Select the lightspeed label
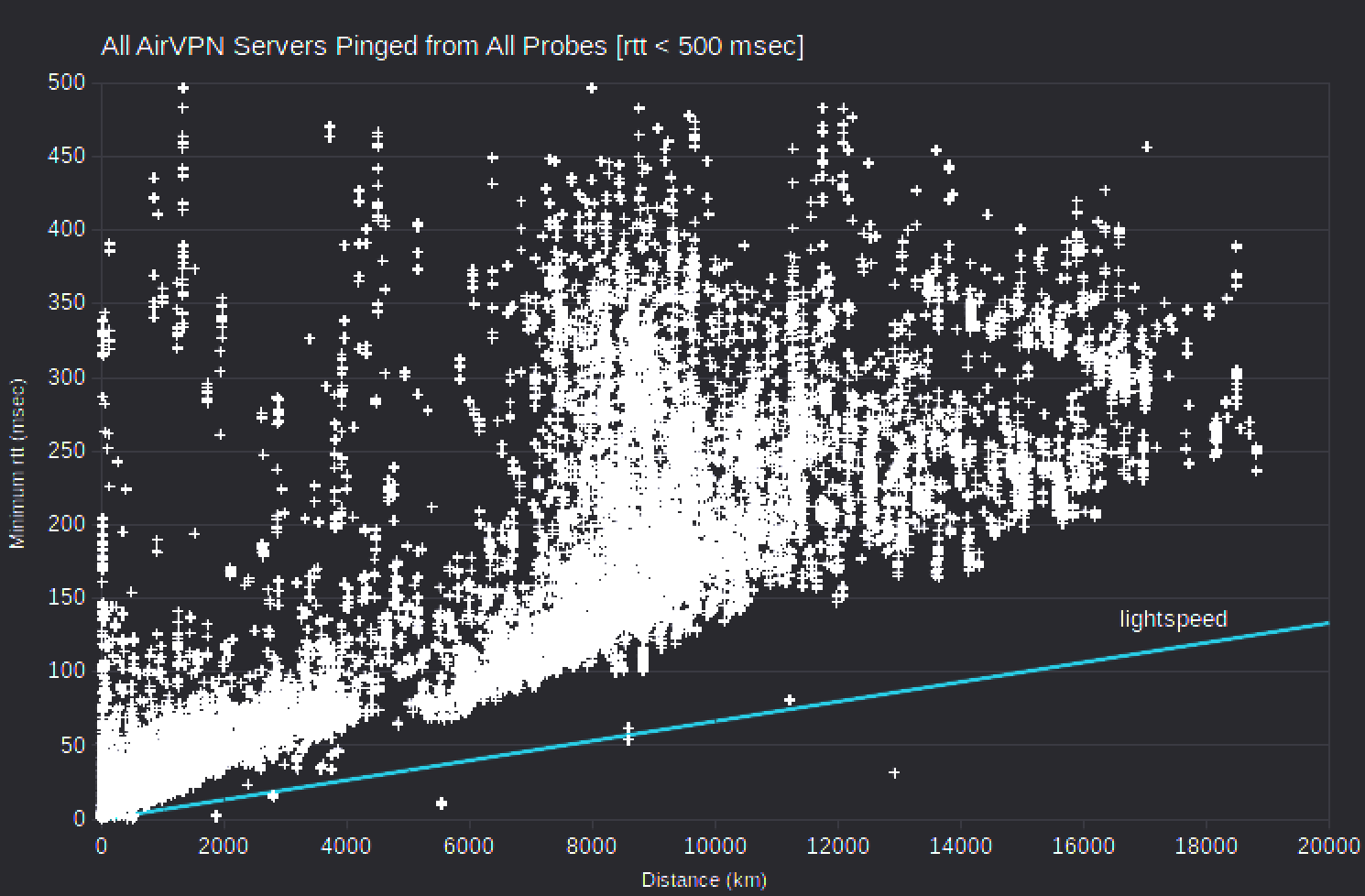The image size is (1365, 896). pyautogui.click(x=1173, y=618)
